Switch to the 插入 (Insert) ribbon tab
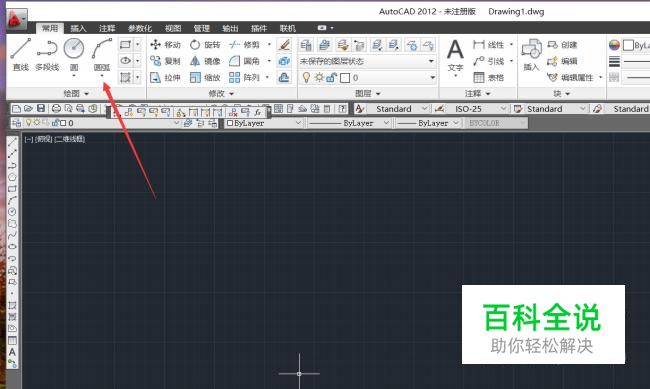The image size is (650, 389). point(78,28)
